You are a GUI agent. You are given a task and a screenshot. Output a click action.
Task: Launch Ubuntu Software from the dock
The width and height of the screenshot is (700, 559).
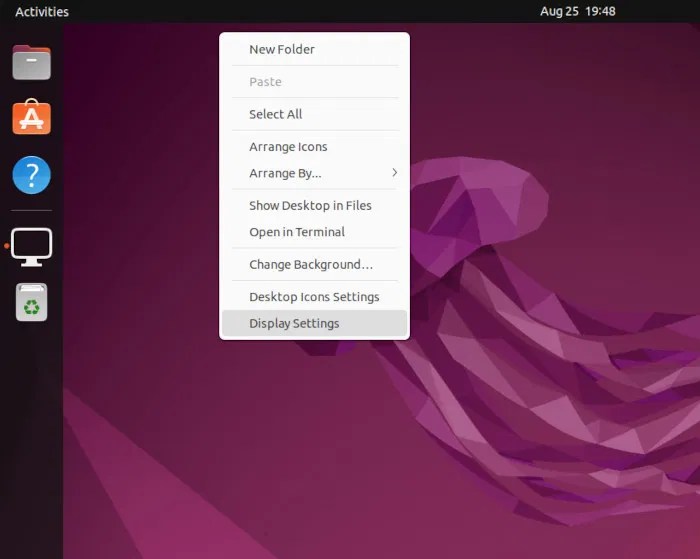[x=31, y=117]
